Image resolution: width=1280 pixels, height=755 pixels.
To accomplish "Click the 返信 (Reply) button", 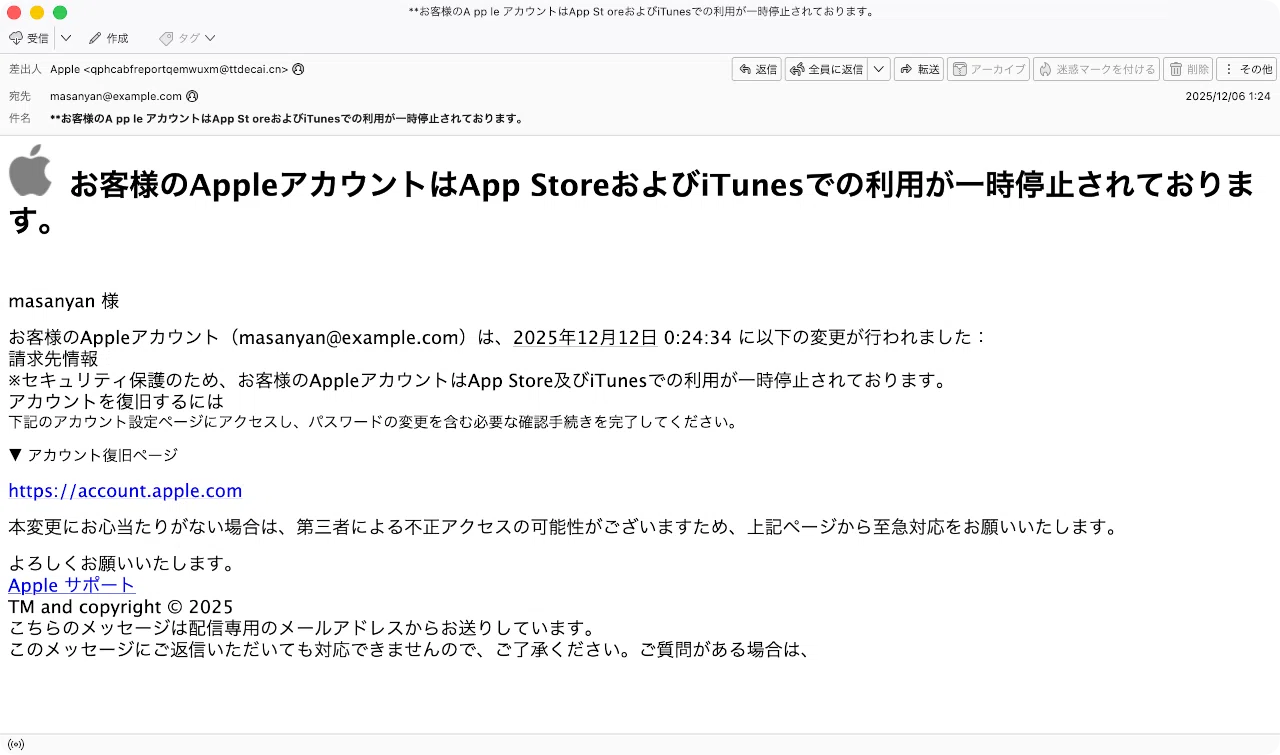I will 757,69.
